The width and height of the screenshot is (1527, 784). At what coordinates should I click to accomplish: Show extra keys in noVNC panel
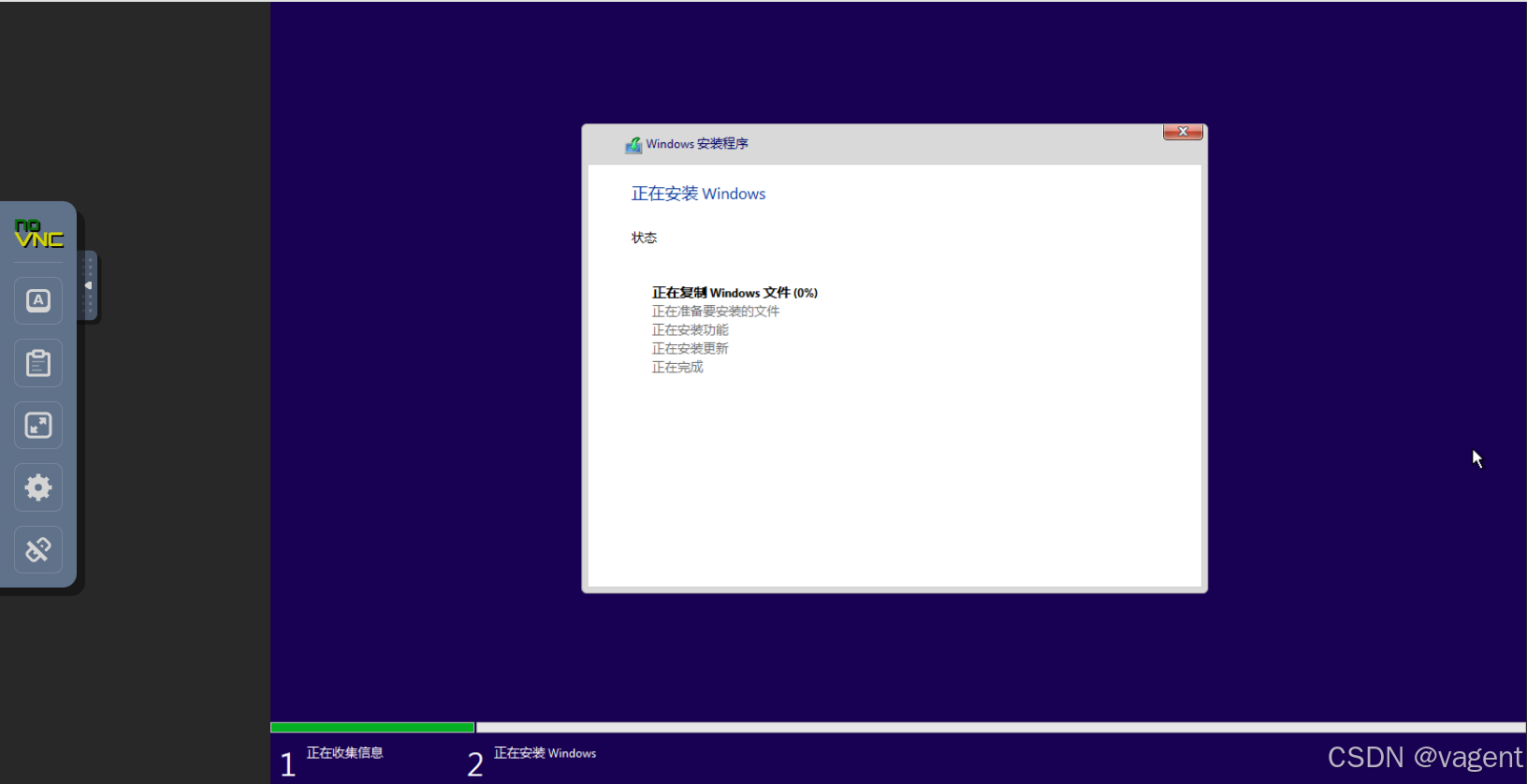(38, 300)
